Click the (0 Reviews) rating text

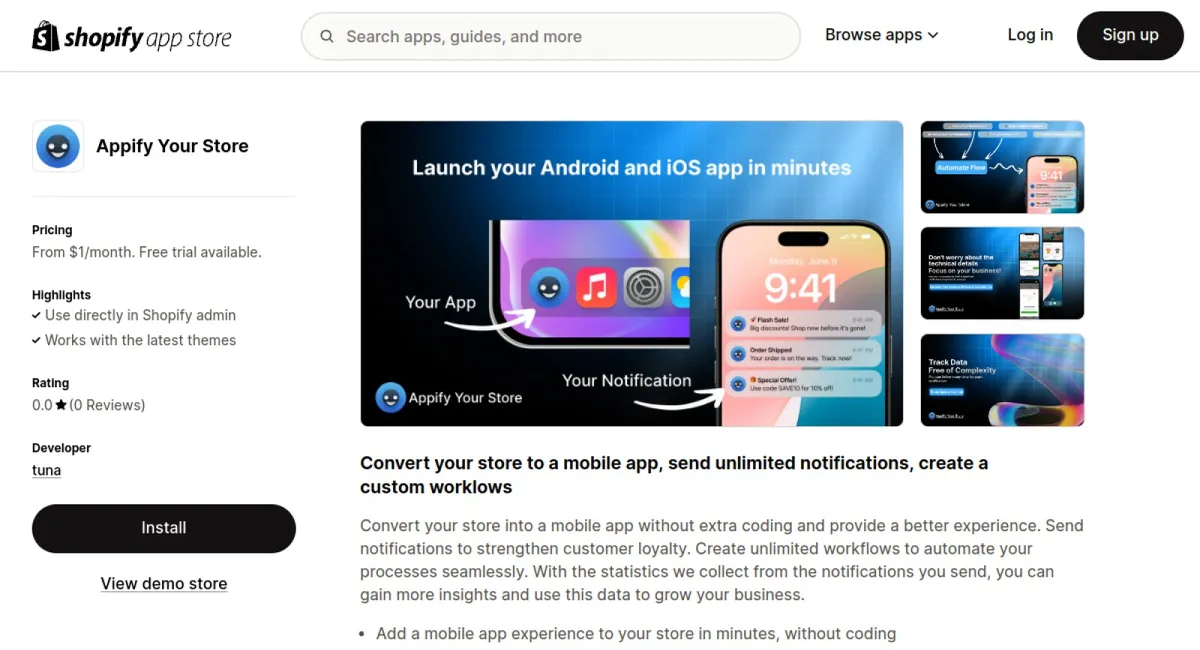[x=107, y=405]
